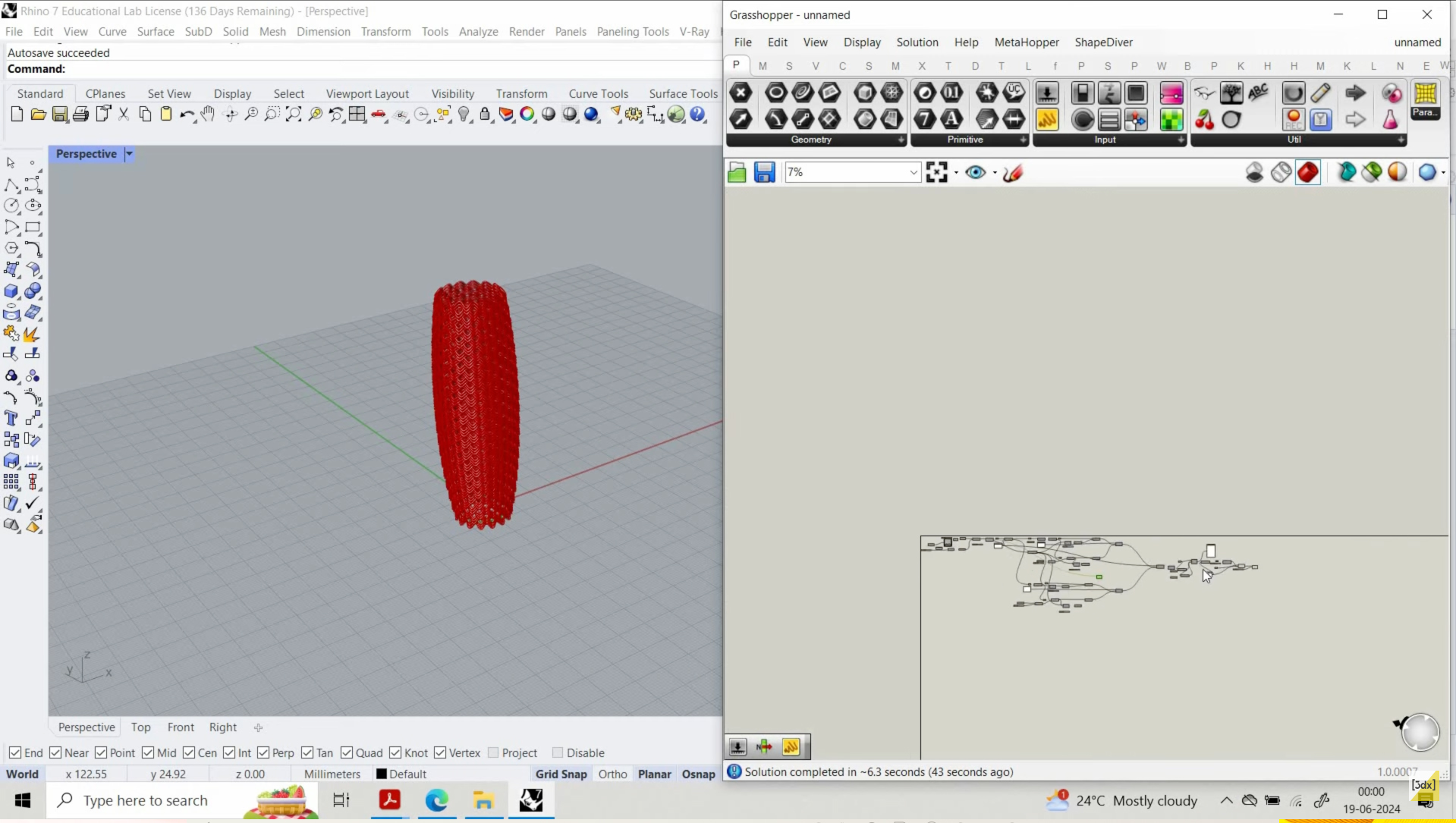This screenshot has width=1456, height=823.
Task: Select the Gradient component in Input panel
Action: pyautogui.click(x=1171, y=93)
